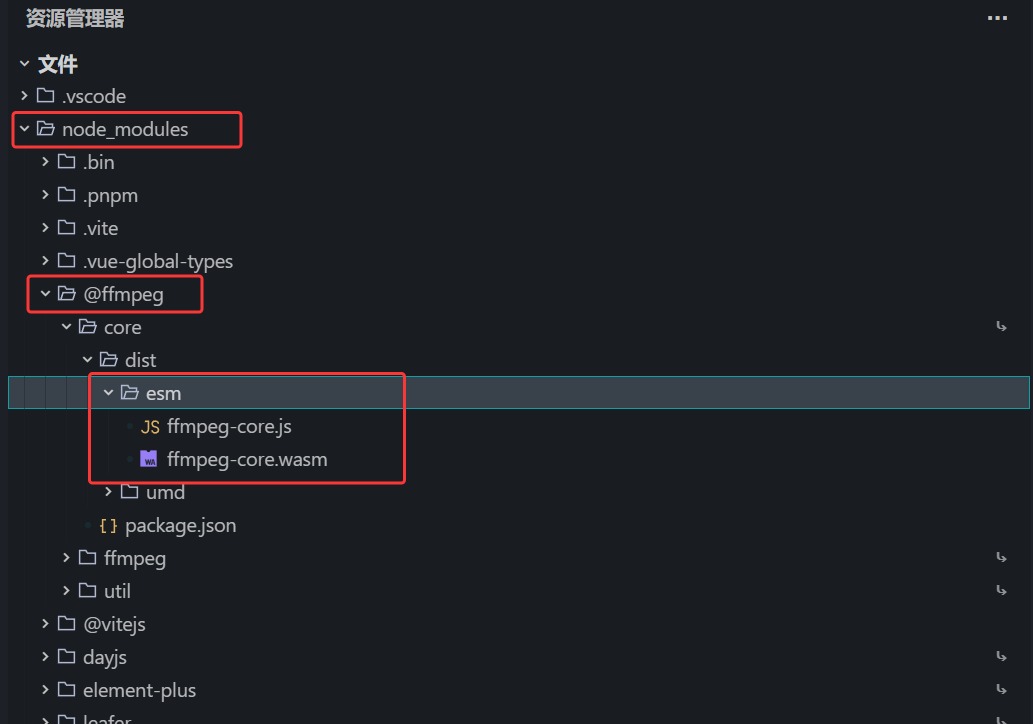Click the symlink arrow beside element-plus
1033x724 pixels.
(x=1003, y=689)
